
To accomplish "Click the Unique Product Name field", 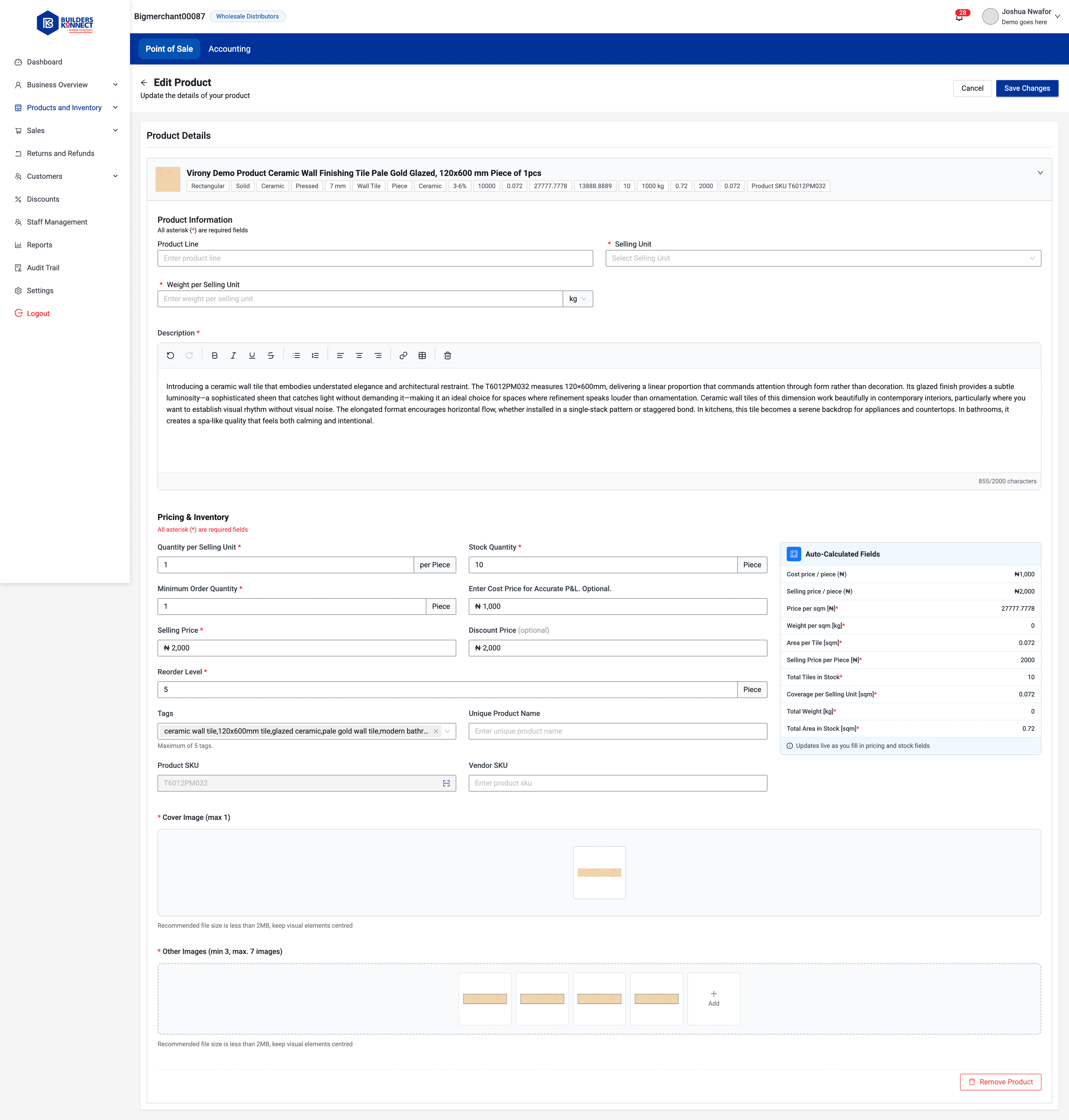I will [x=618, y=732].
